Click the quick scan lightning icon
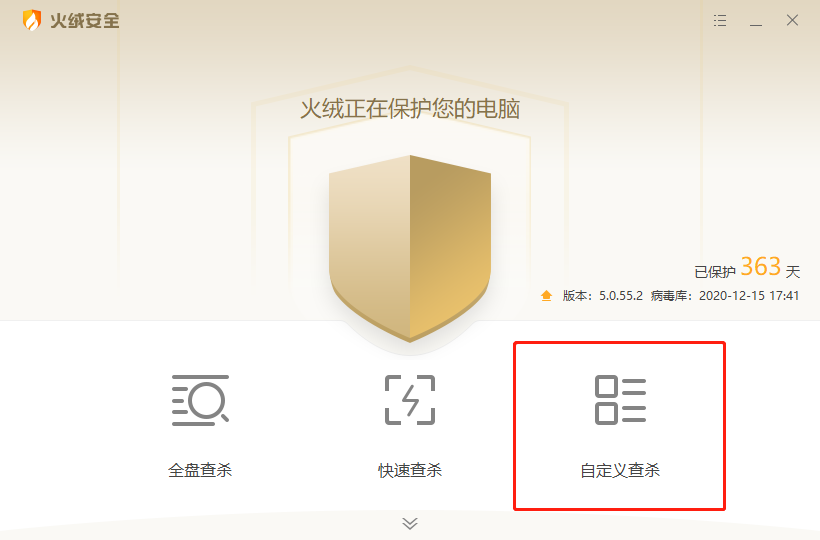Viewport: 820px width, 540px height. coord(410,400)
